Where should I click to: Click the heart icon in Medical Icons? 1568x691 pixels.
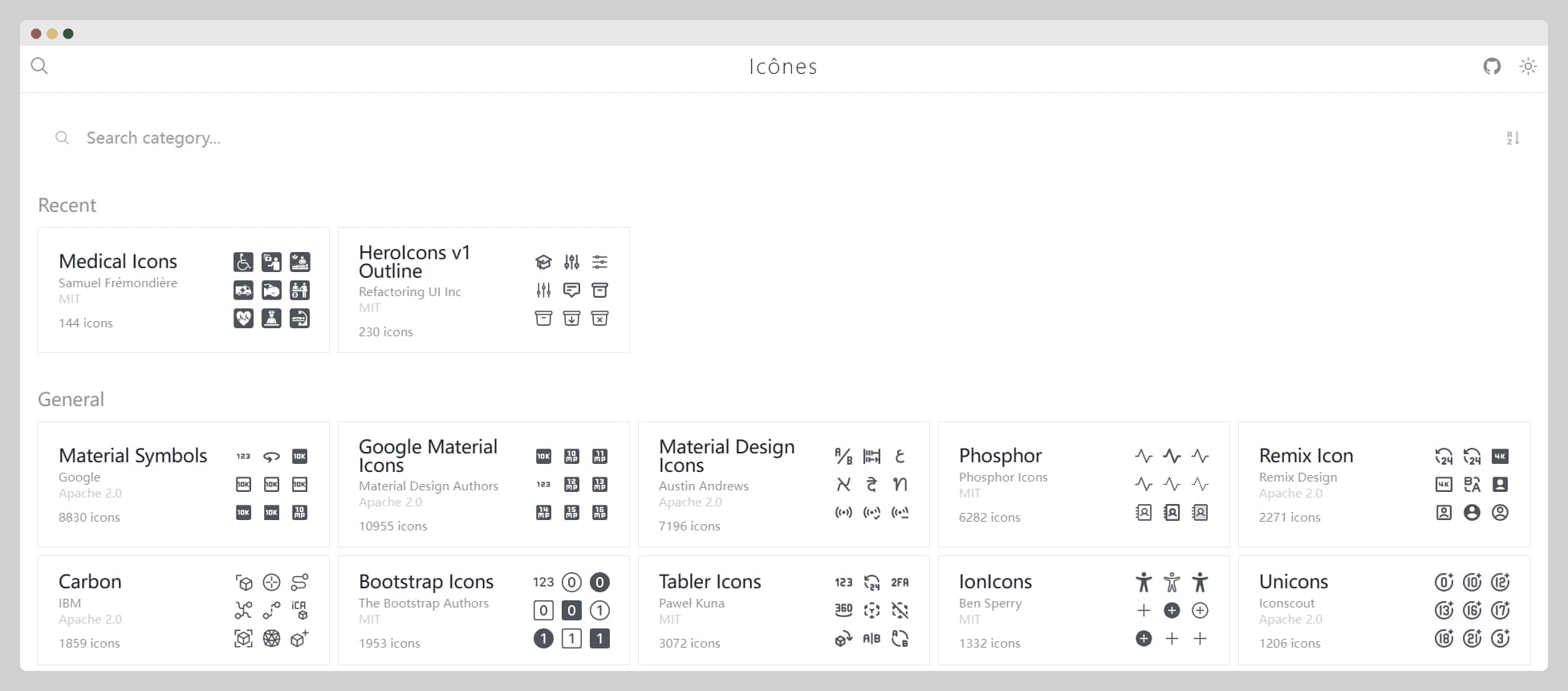243,319
